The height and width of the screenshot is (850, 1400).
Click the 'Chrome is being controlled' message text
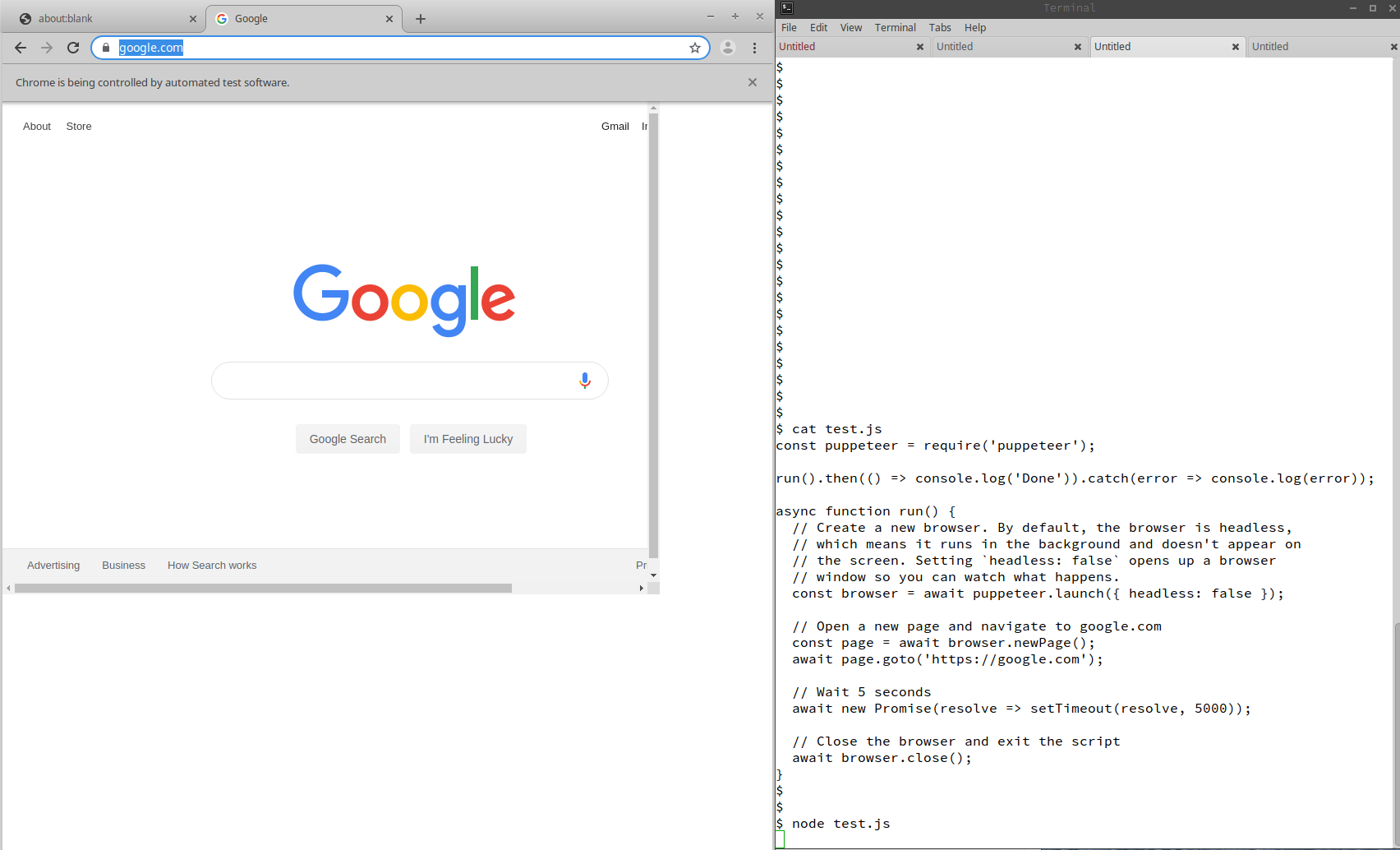tap(153, 83)
